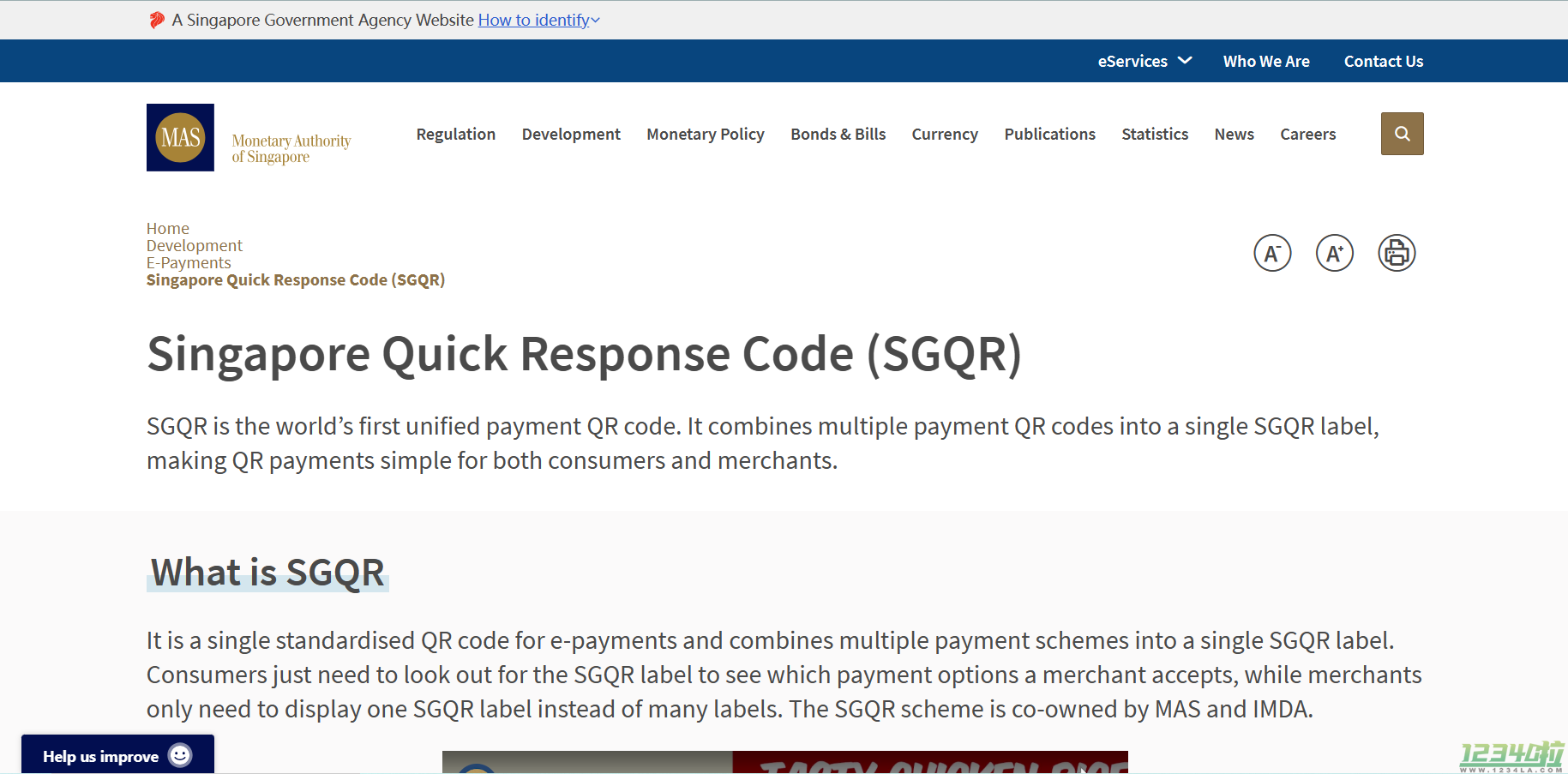This screenshot has height=774, width=1568.
Task: Click the Singapore lion head crest icon
Action: click(157, 20)
